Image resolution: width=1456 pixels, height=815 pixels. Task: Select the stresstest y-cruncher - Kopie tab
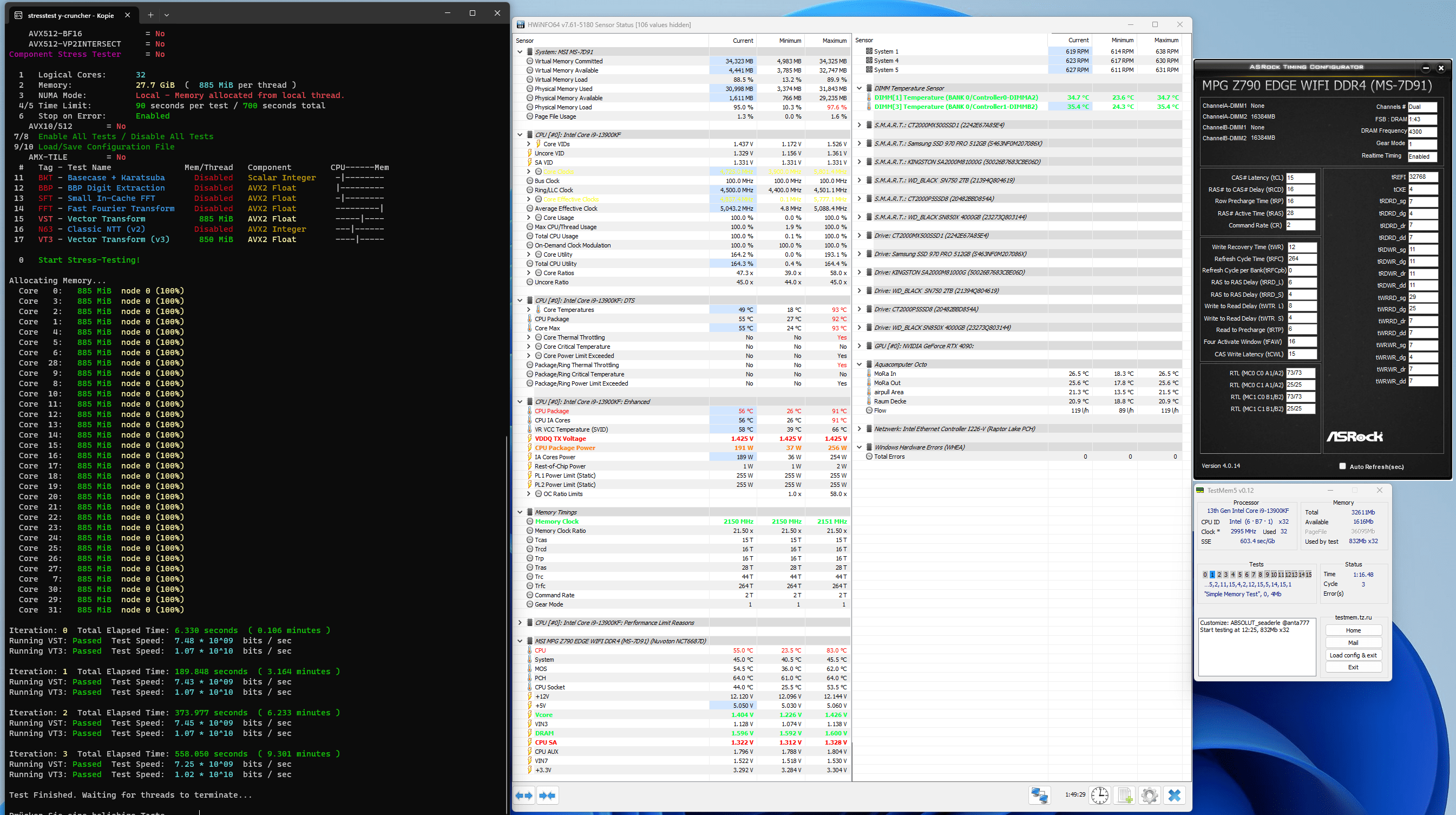click(x=74, y=15)
